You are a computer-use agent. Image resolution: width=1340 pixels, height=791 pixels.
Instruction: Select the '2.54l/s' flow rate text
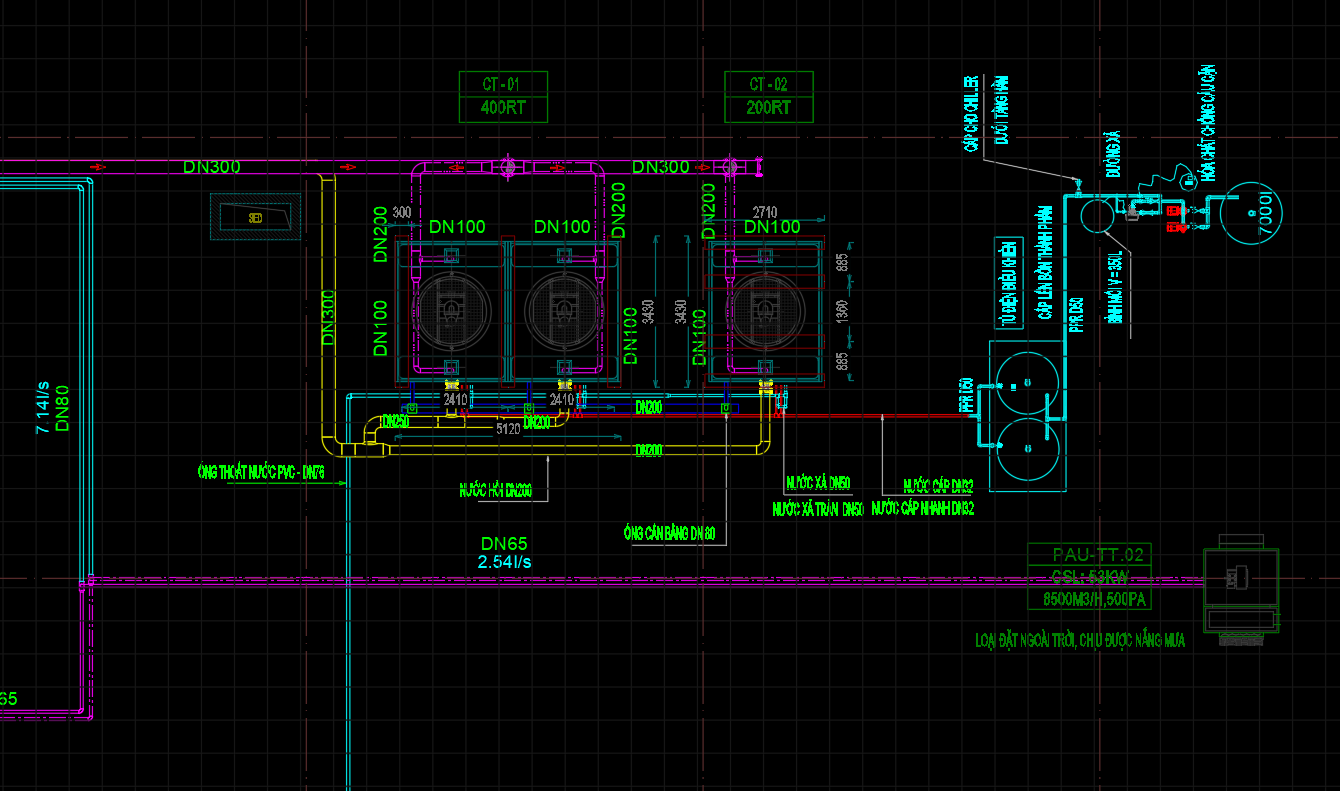tap(504, 563)
